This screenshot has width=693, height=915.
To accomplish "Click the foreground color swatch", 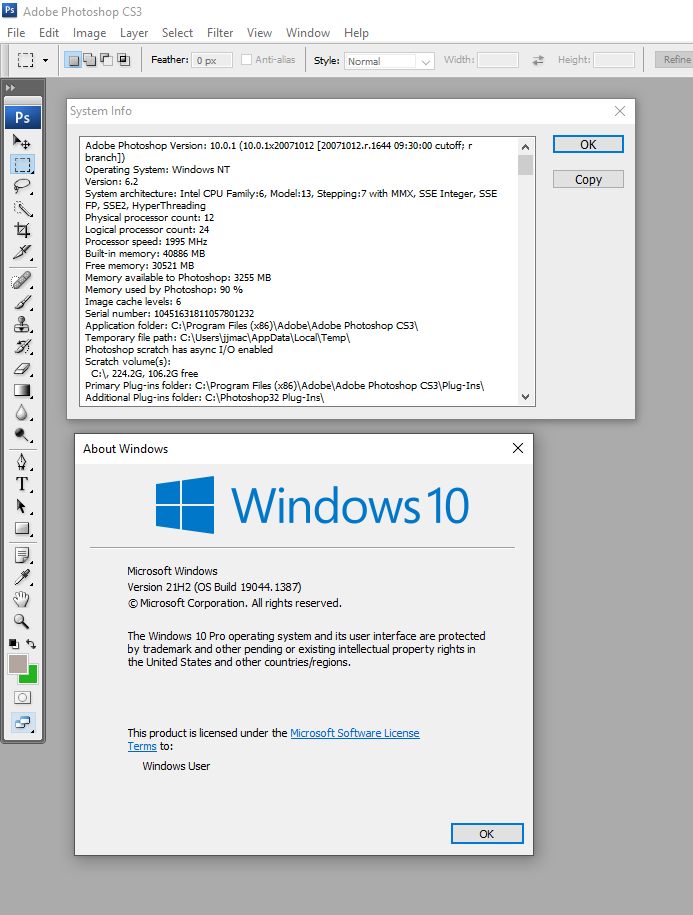I will (18, 664).
